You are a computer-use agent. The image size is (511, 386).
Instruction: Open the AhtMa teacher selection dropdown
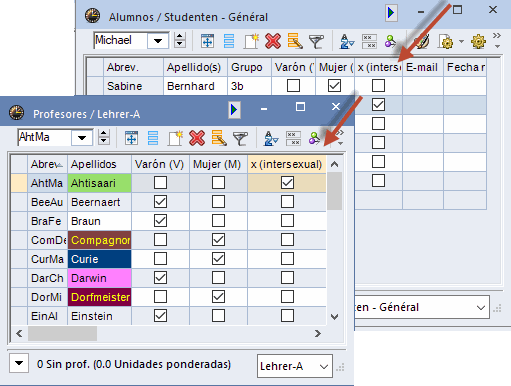point(82,137)
